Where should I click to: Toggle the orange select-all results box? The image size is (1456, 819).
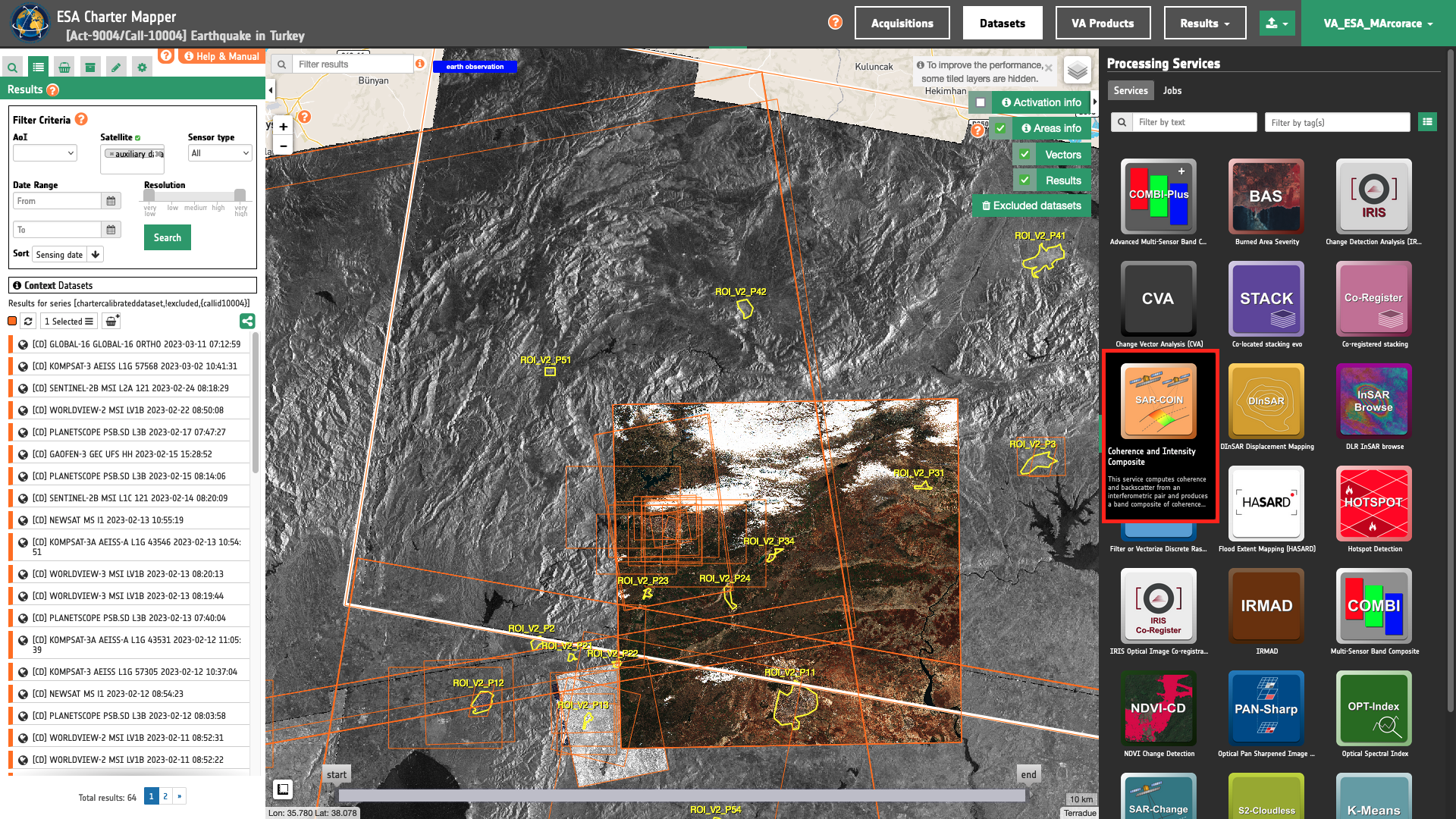(x=12, y=322)
